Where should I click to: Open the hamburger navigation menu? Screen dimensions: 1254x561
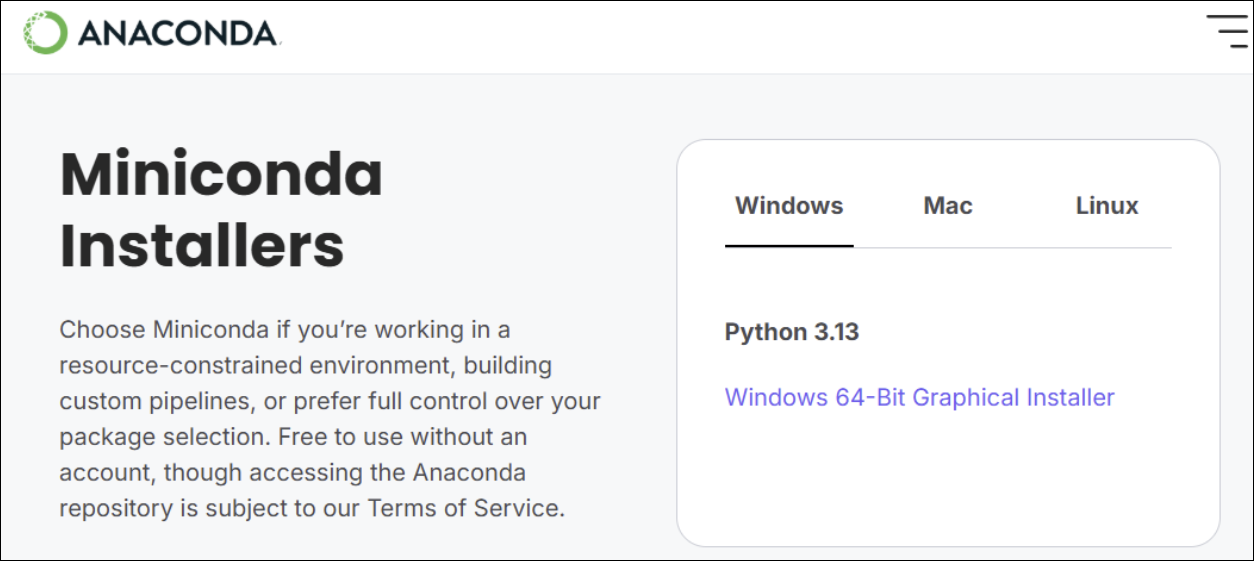(x=1226, y=32)
